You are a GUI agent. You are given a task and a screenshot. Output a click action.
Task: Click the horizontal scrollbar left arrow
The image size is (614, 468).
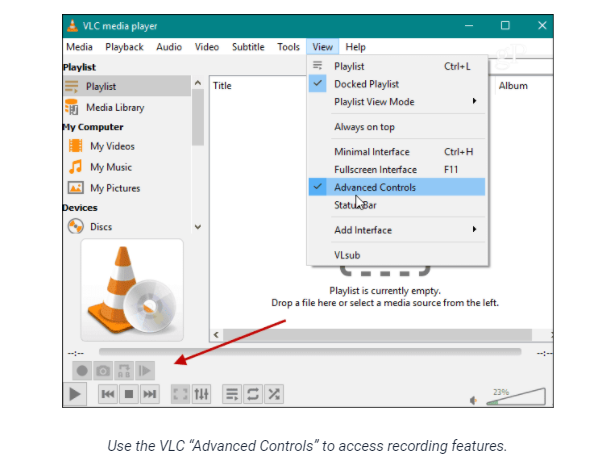216,335
